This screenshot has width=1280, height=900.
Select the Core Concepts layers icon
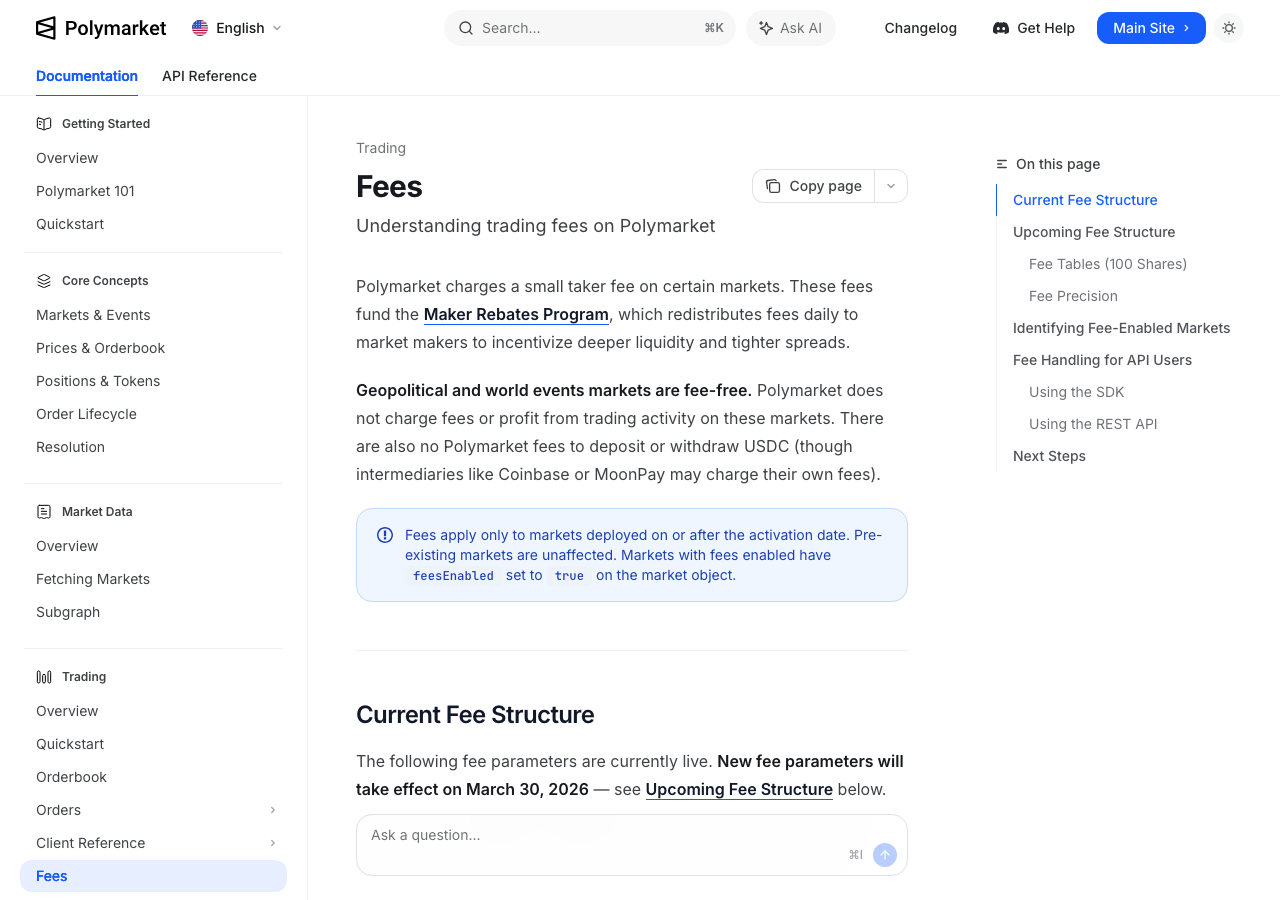(43, 281)
